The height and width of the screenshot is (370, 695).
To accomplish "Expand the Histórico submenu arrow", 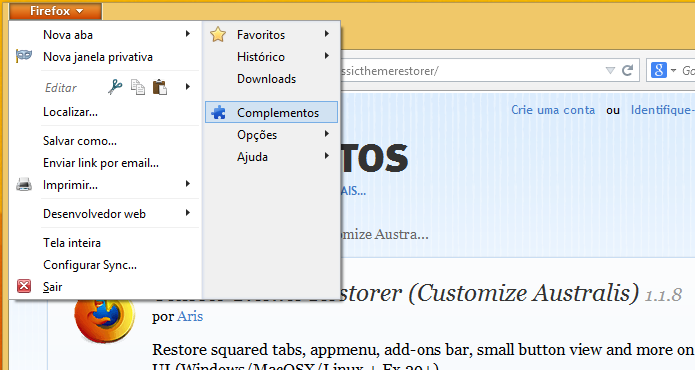I will pos(327,56).
